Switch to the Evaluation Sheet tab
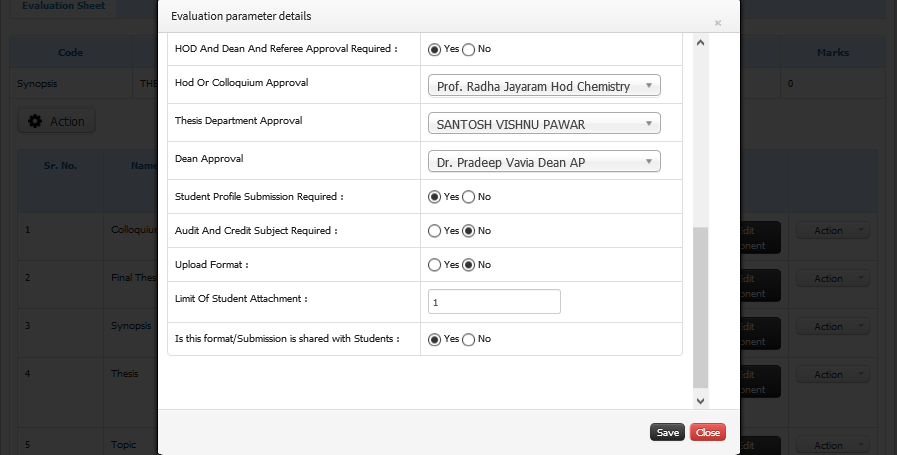The width and height of the screenshot is (897, 455). point(63,6)
